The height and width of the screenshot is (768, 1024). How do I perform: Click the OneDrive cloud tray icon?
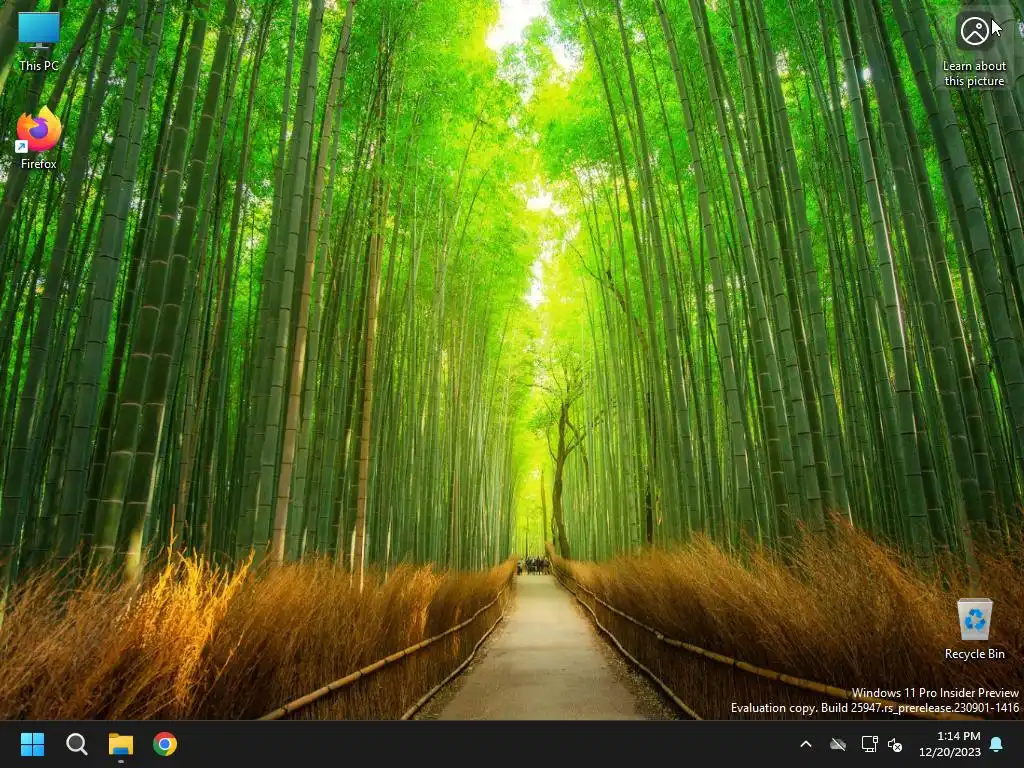click(x=838, y=744)
